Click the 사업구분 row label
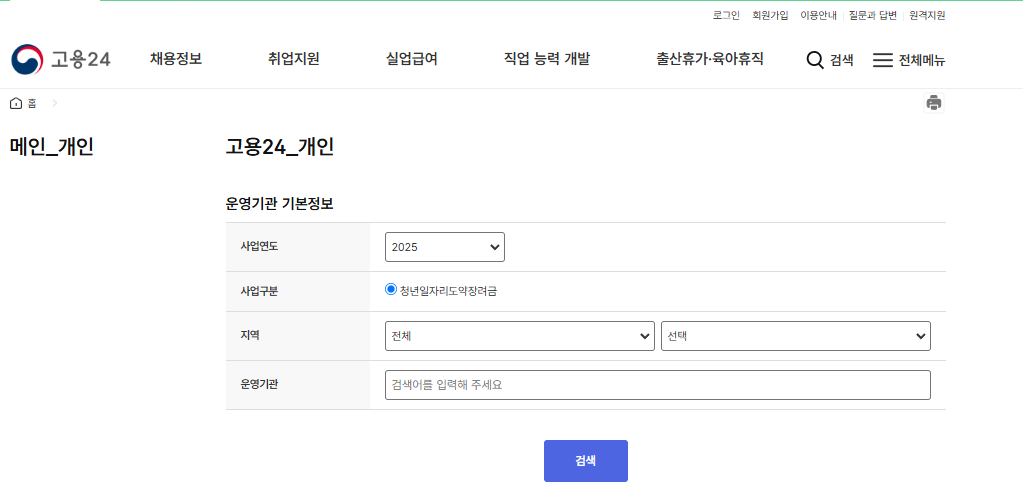The width and height of the screenshot is (1023, 500). click(x=259, y=291)
